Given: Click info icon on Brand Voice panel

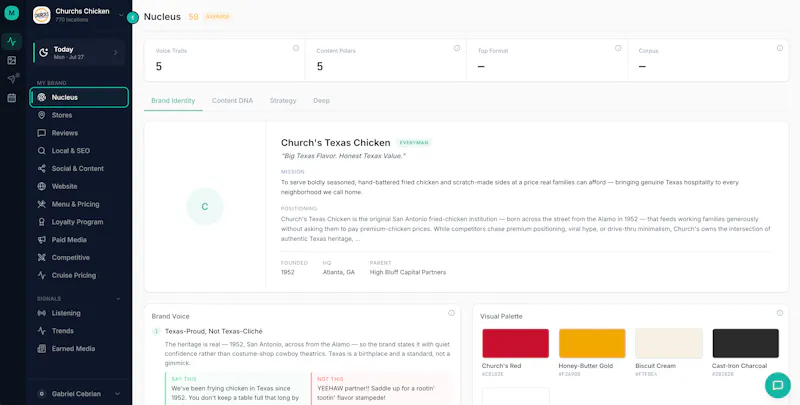Looking at the screenshot, I should 452,313.
